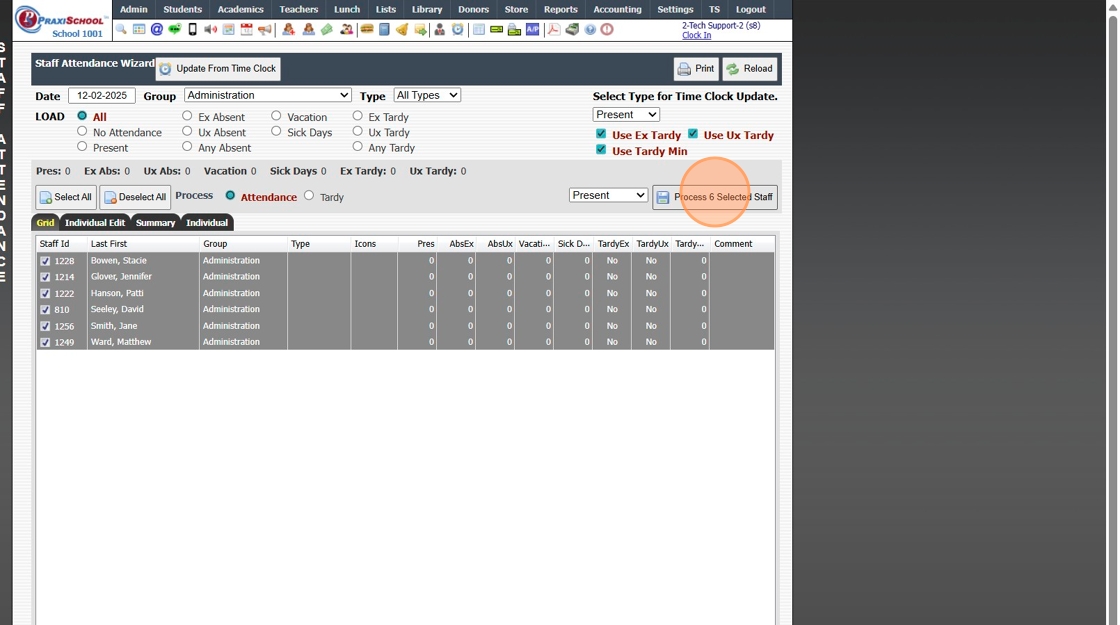Open the green chat bubble icon
Viewport: 1120px width, 625px height.
[x=174, y=29]
